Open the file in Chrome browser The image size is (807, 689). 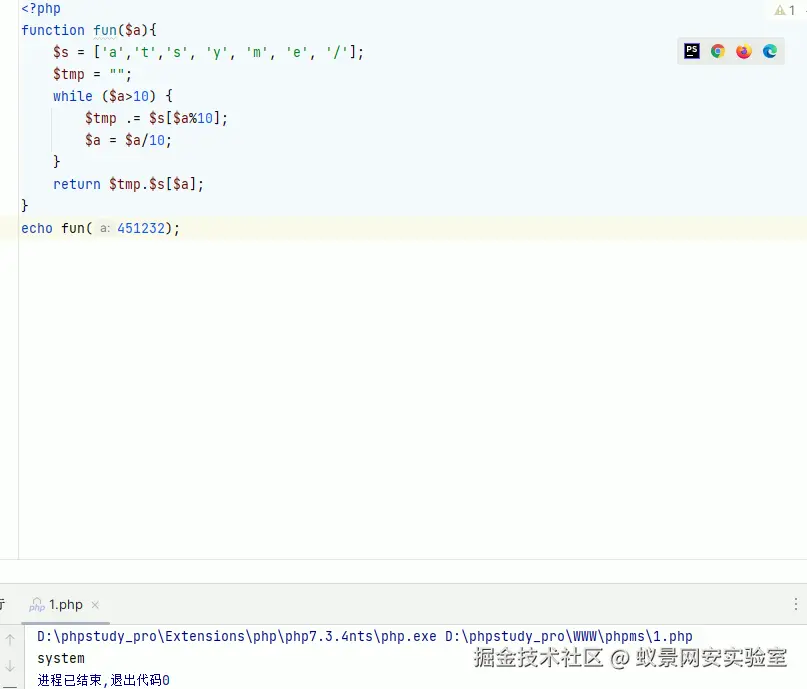(718, 51)
